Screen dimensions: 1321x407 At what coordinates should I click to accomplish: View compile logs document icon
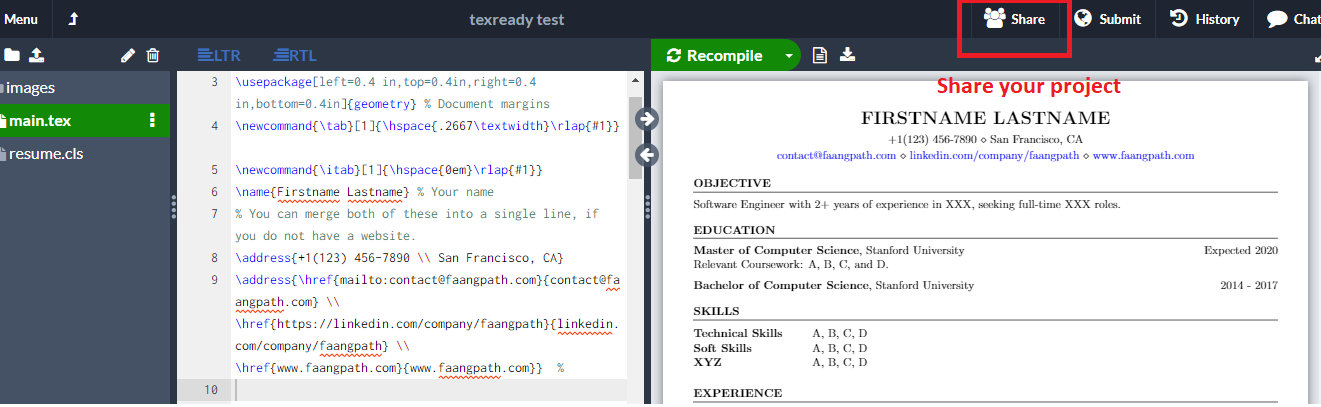[820, 55]
